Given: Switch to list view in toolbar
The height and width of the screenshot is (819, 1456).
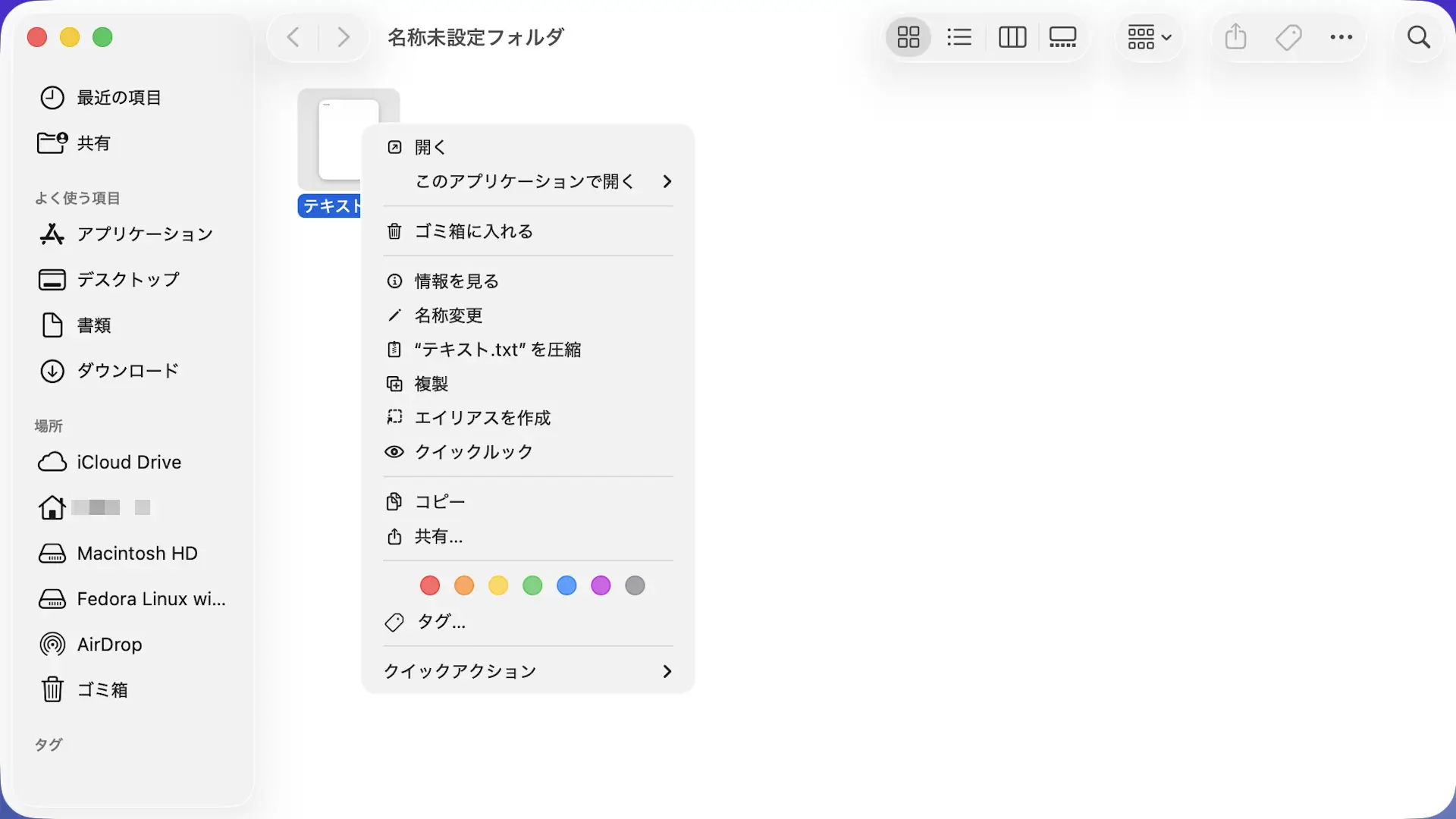Looking at the screenshot, I should pyautogui.click(x=959, y=37).
